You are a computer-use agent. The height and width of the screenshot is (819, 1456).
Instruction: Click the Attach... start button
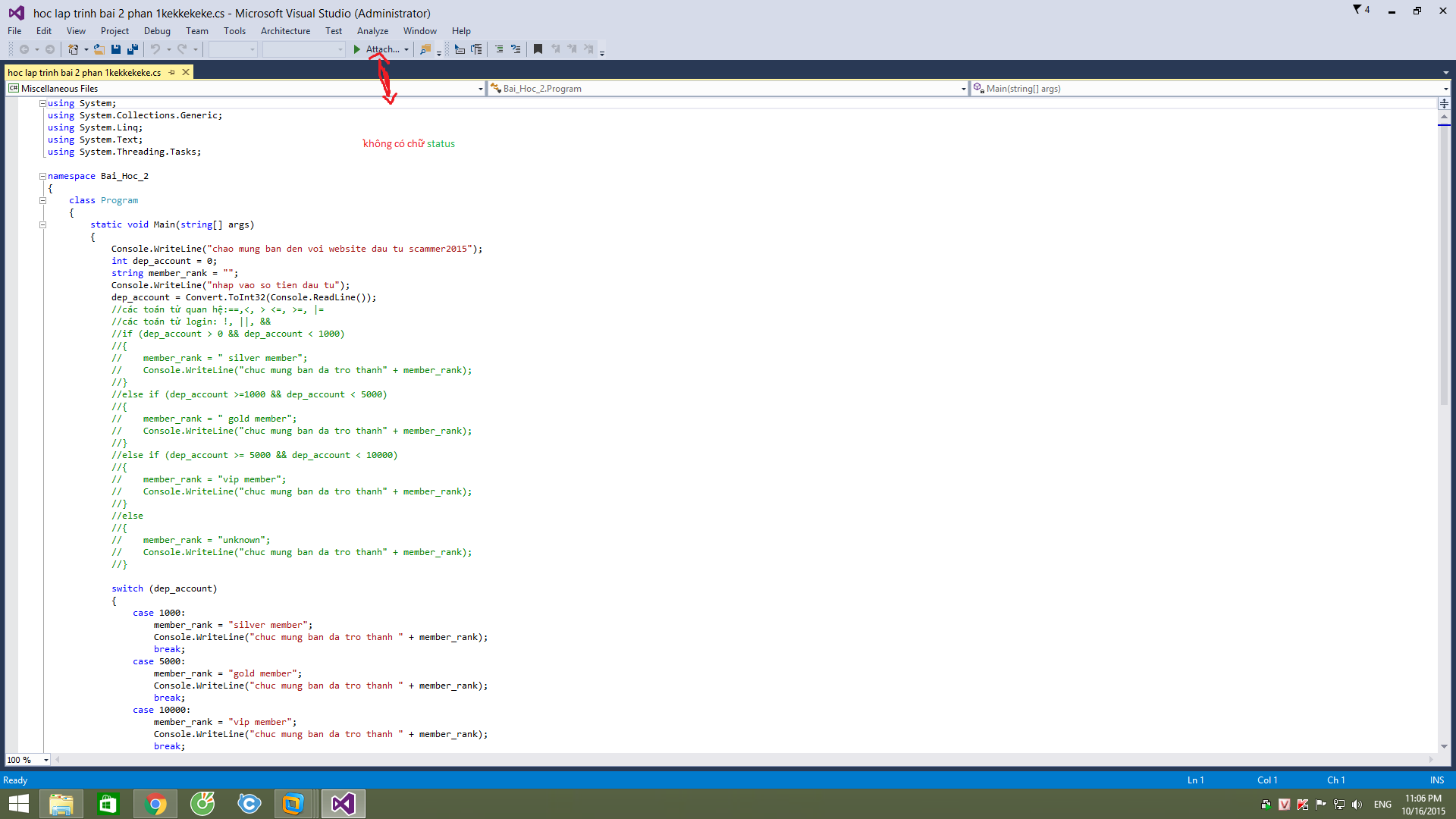(377, 49)
